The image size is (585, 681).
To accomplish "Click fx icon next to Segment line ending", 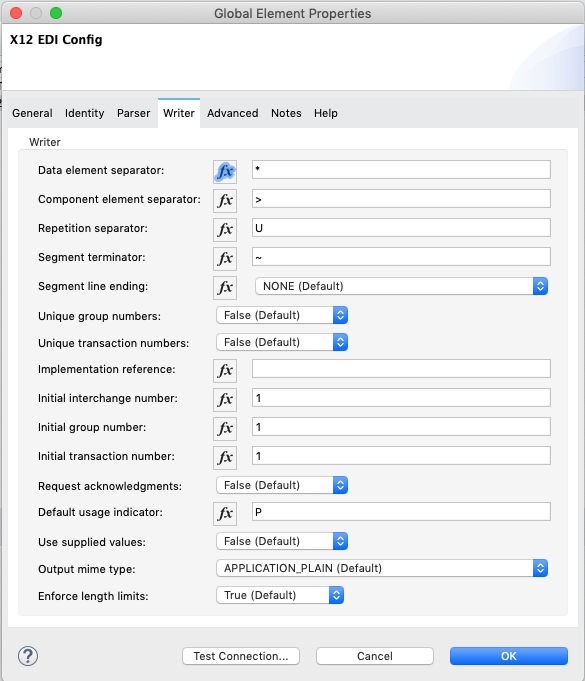I will point(225,288).
